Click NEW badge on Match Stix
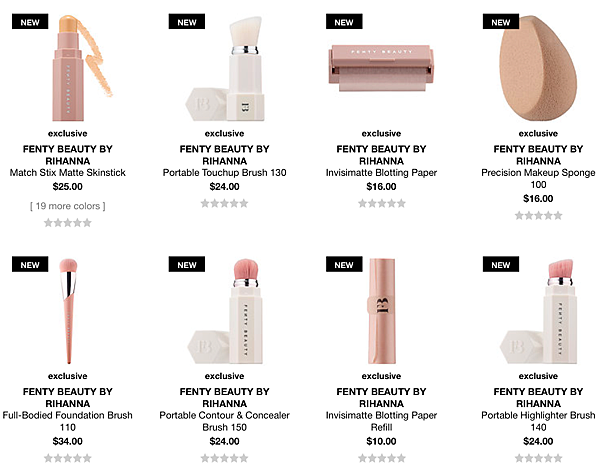 point(30,21)
